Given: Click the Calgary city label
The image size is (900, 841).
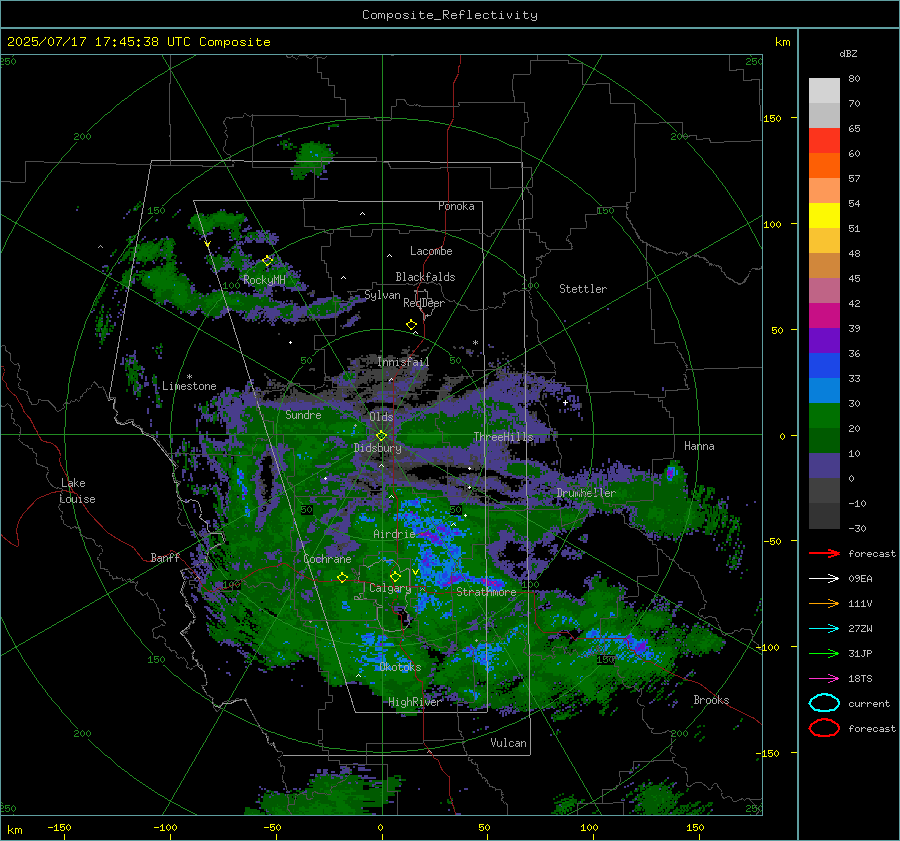Looking at the screenshot, I should (390, 588).
